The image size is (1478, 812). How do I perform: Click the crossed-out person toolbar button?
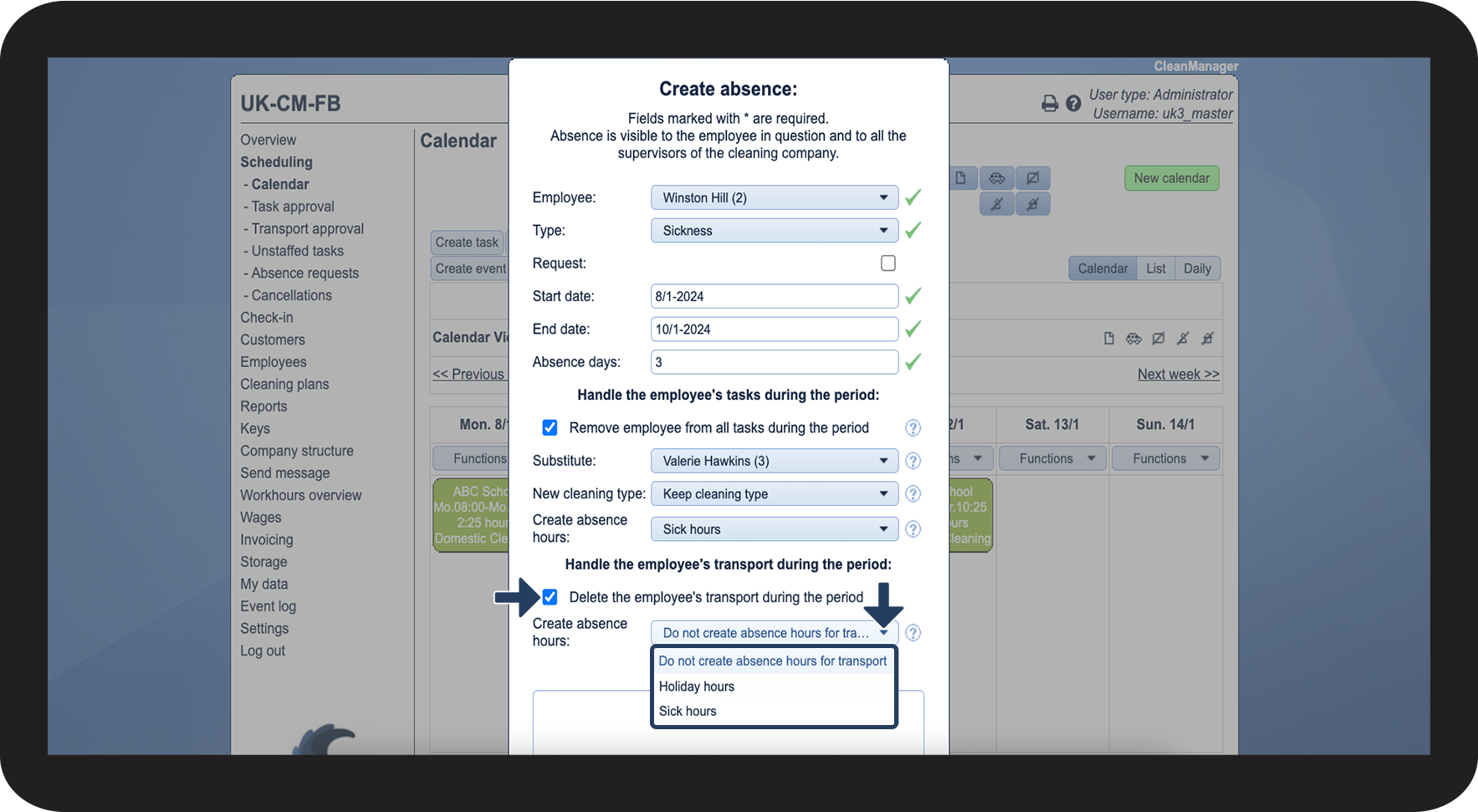(x=997, y=204)
